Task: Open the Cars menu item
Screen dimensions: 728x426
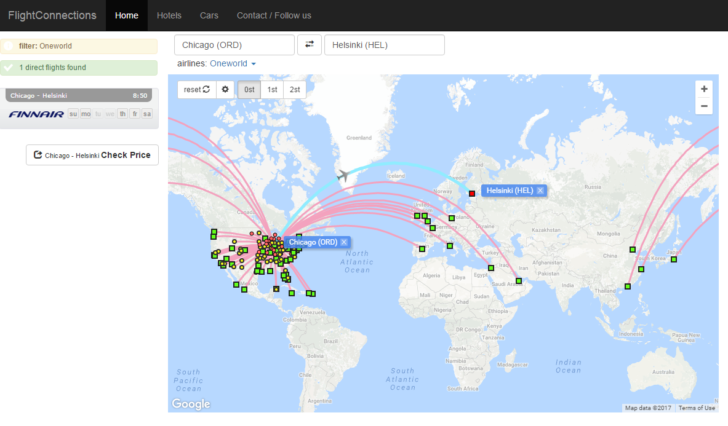Action: (x=209, y=15)
